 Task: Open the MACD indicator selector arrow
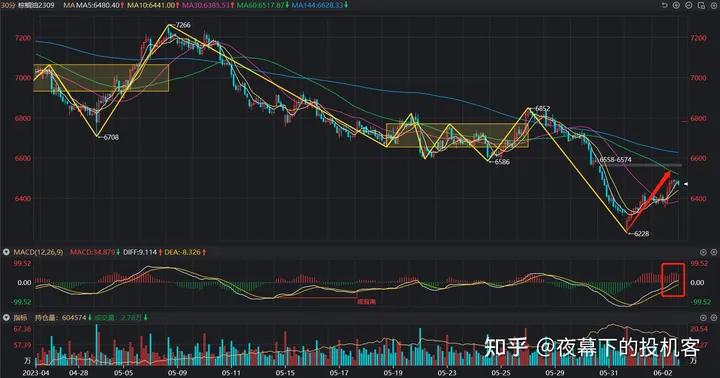tap(6, 252)
